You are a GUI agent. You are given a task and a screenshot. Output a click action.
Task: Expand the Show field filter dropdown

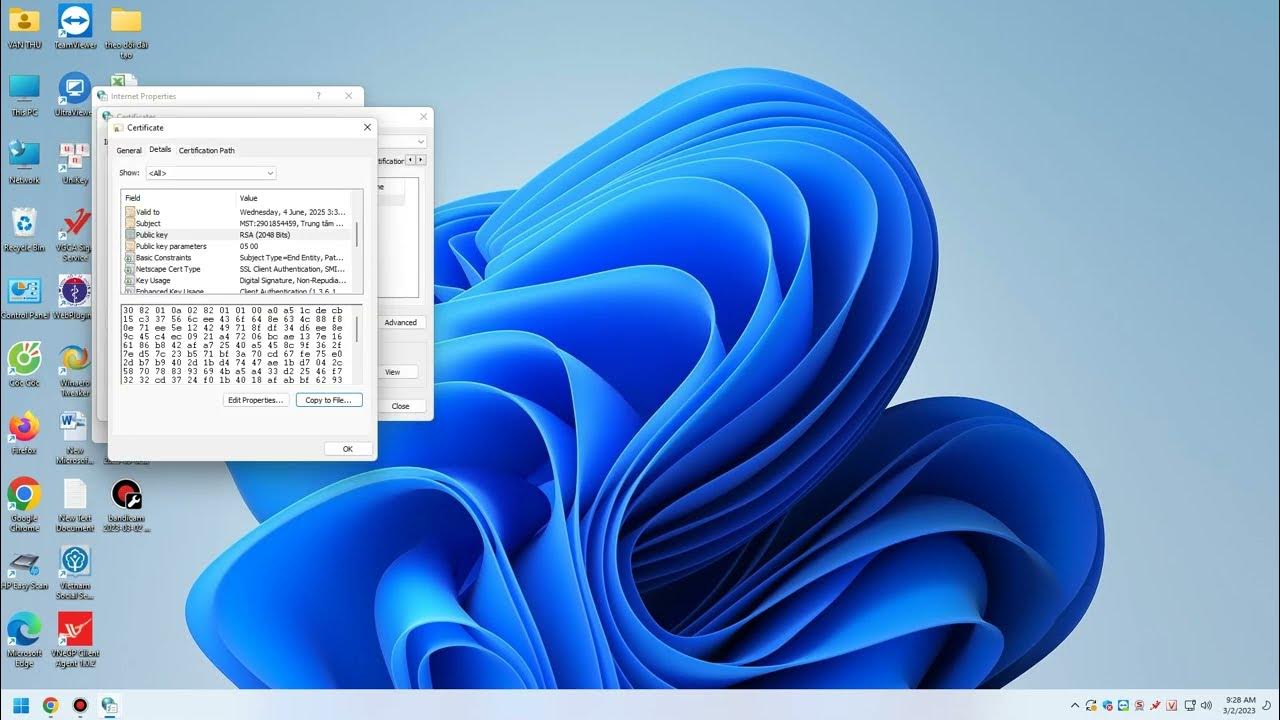tap(211, 173)
